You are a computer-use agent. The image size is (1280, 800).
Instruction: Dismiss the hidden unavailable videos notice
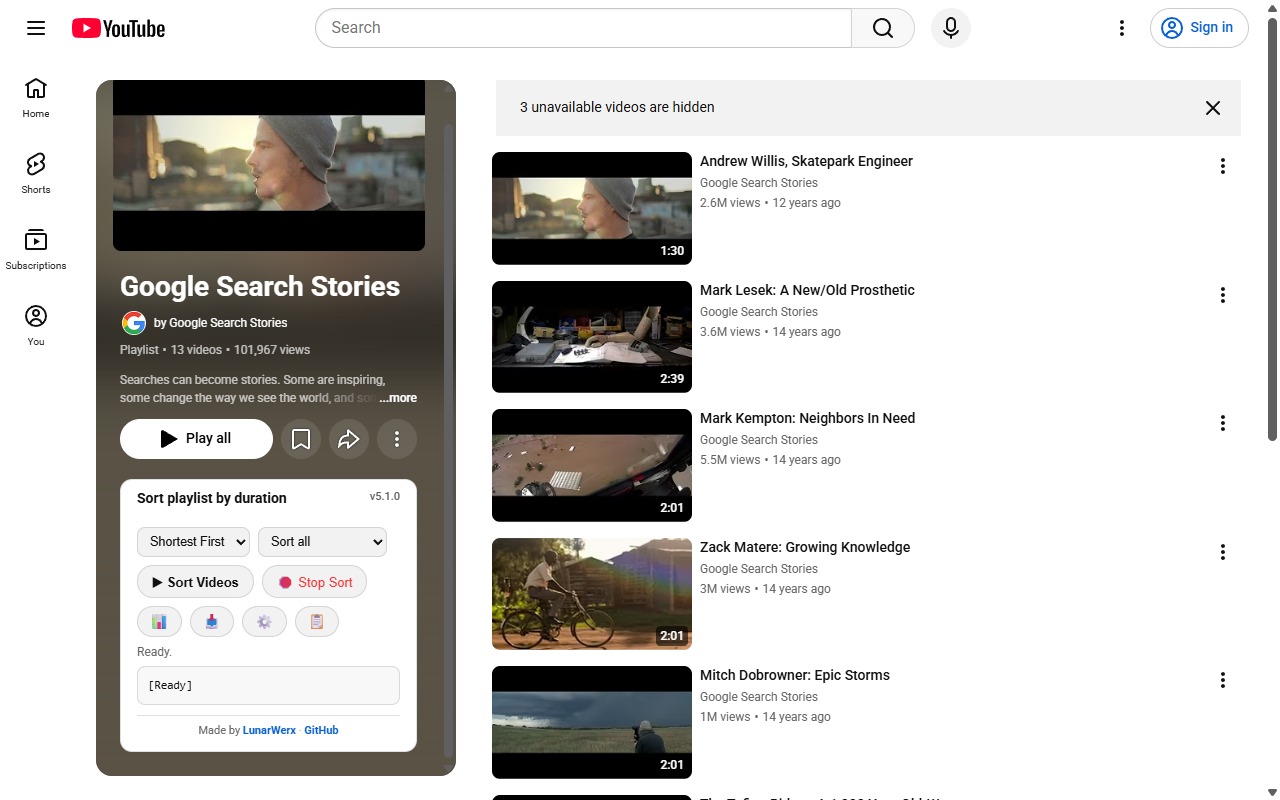pos(1213,108)
